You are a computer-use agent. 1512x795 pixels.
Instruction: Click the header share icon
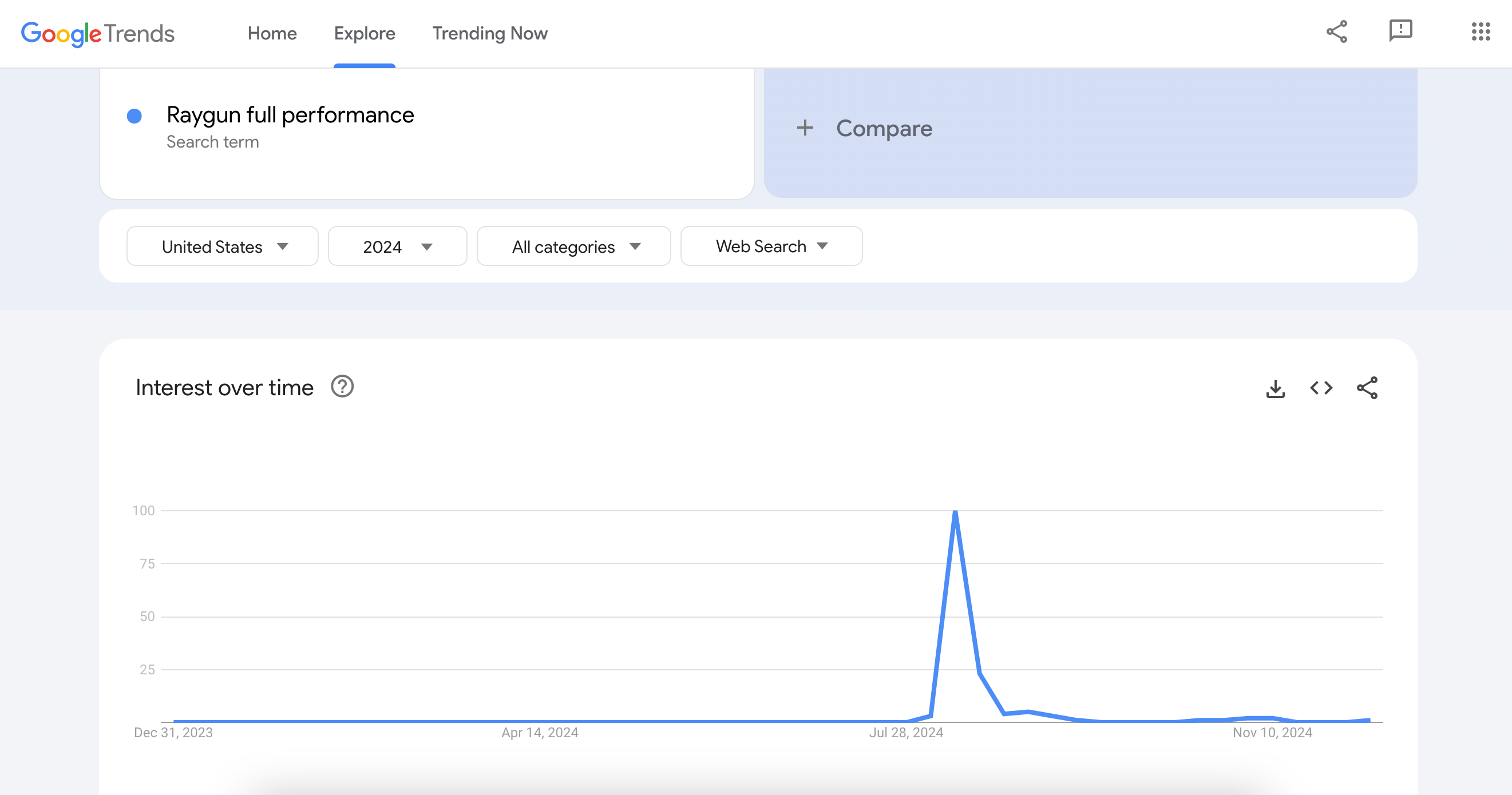(1336, 31)
